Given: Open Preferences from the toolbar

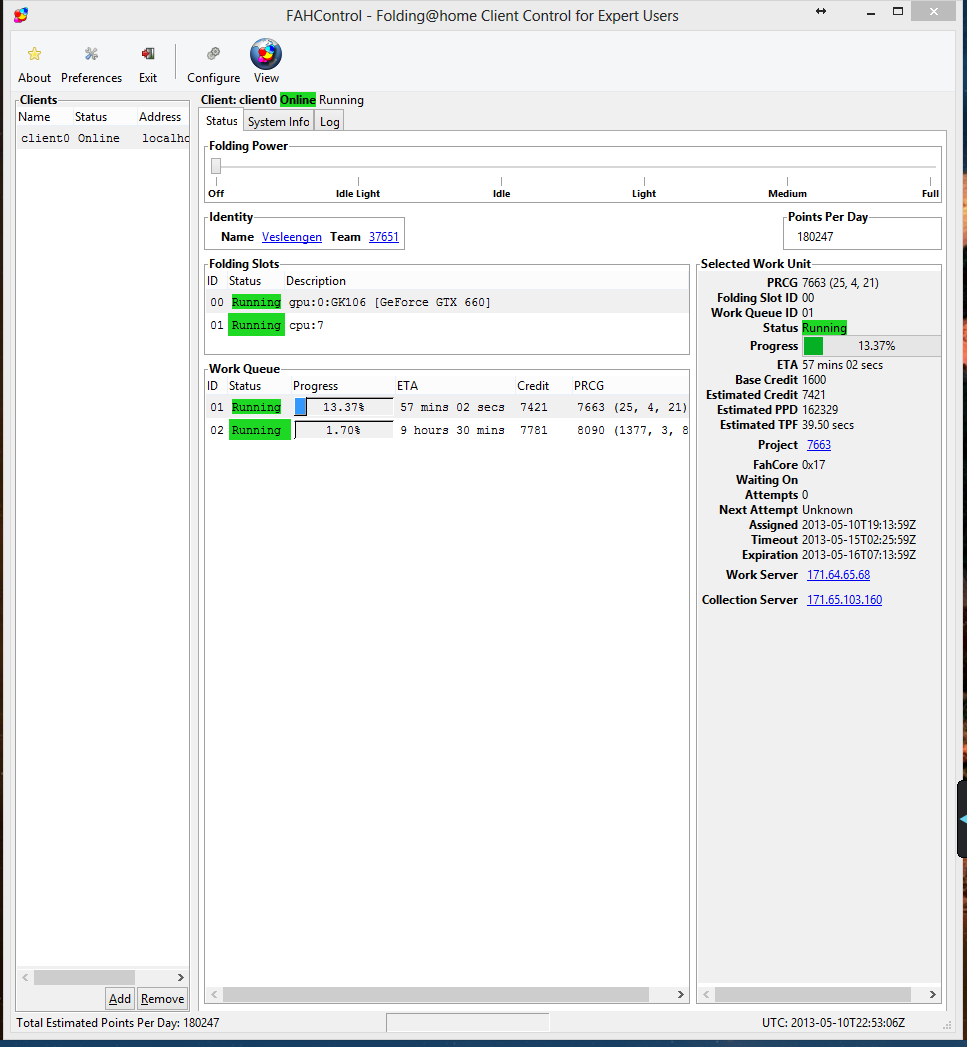Looking at the screenshot, I should pyautogui.click(x=91, y=65).
